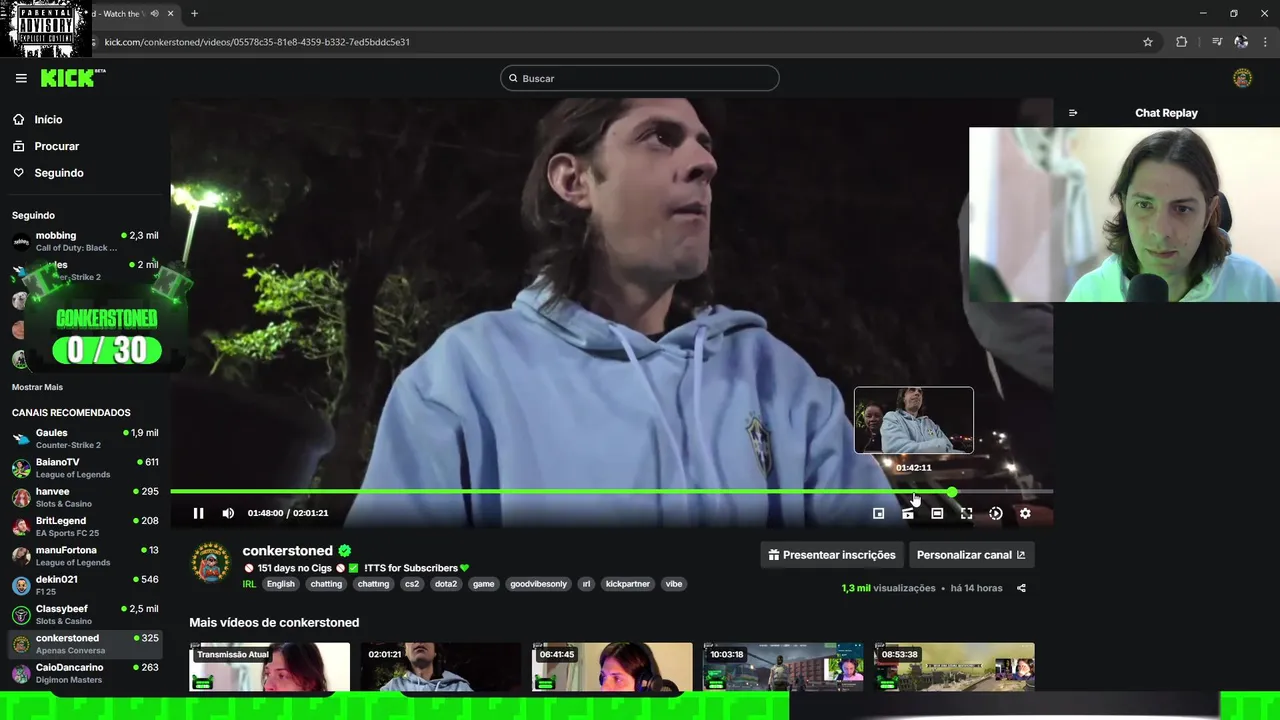Pause the video playback
Screen dimensions: 1280x720
[198, 513]
